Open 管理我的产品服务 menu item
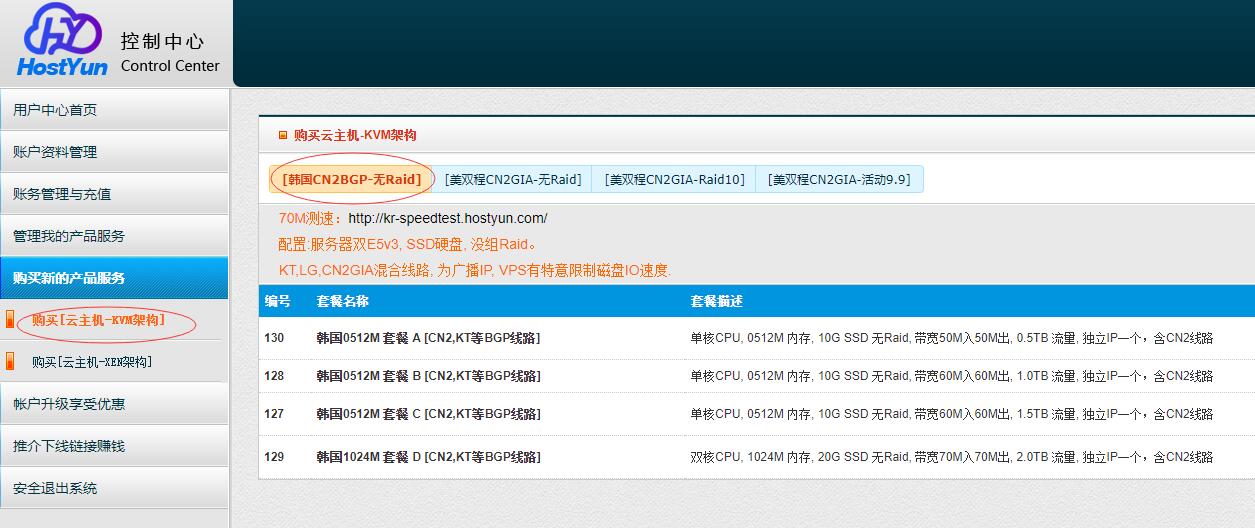Viewport: 1255px width, 528px height. 114,236
